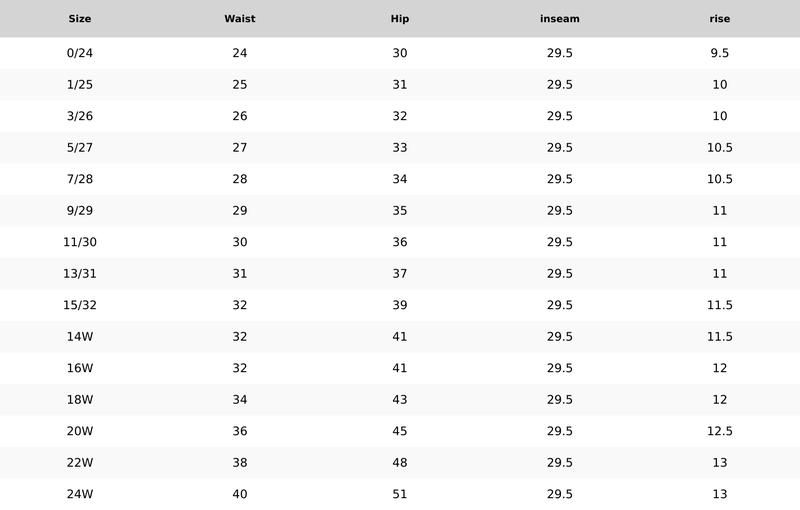Screen dimensions: 800x510
Task: Click the inseam column header
Action: (x=560, y=19)
